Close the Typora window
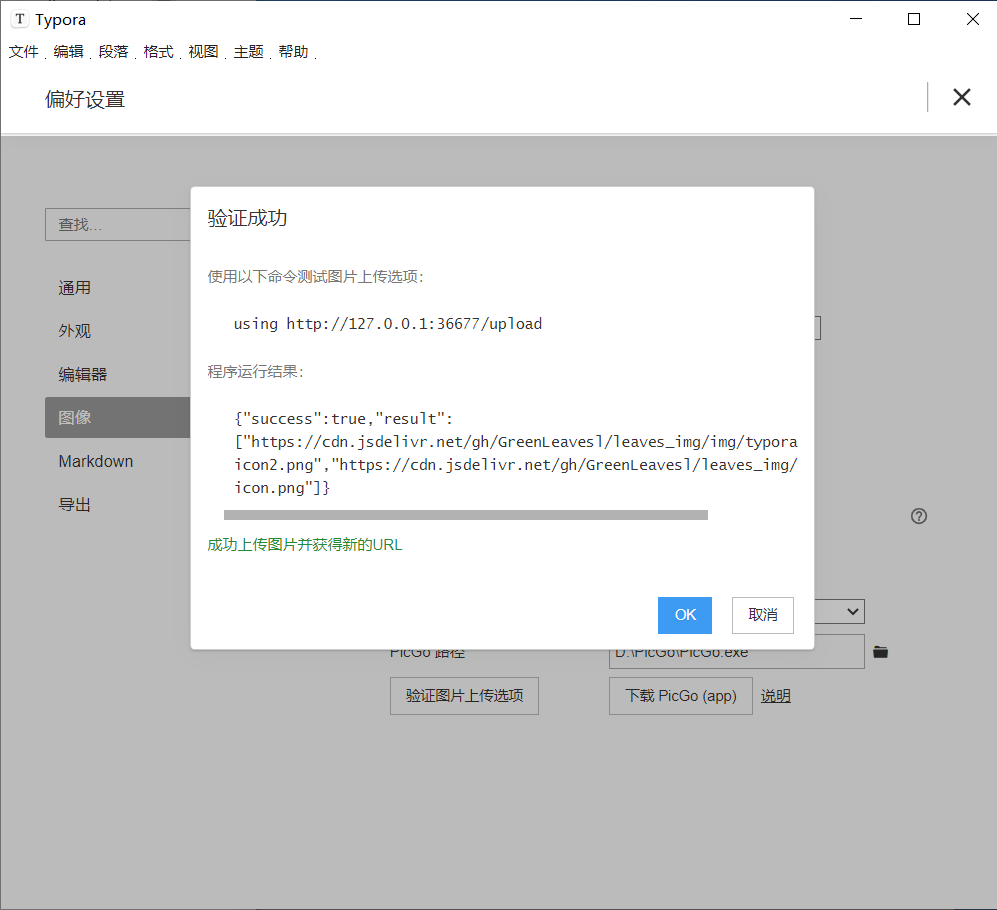 [x=972, y=19]
